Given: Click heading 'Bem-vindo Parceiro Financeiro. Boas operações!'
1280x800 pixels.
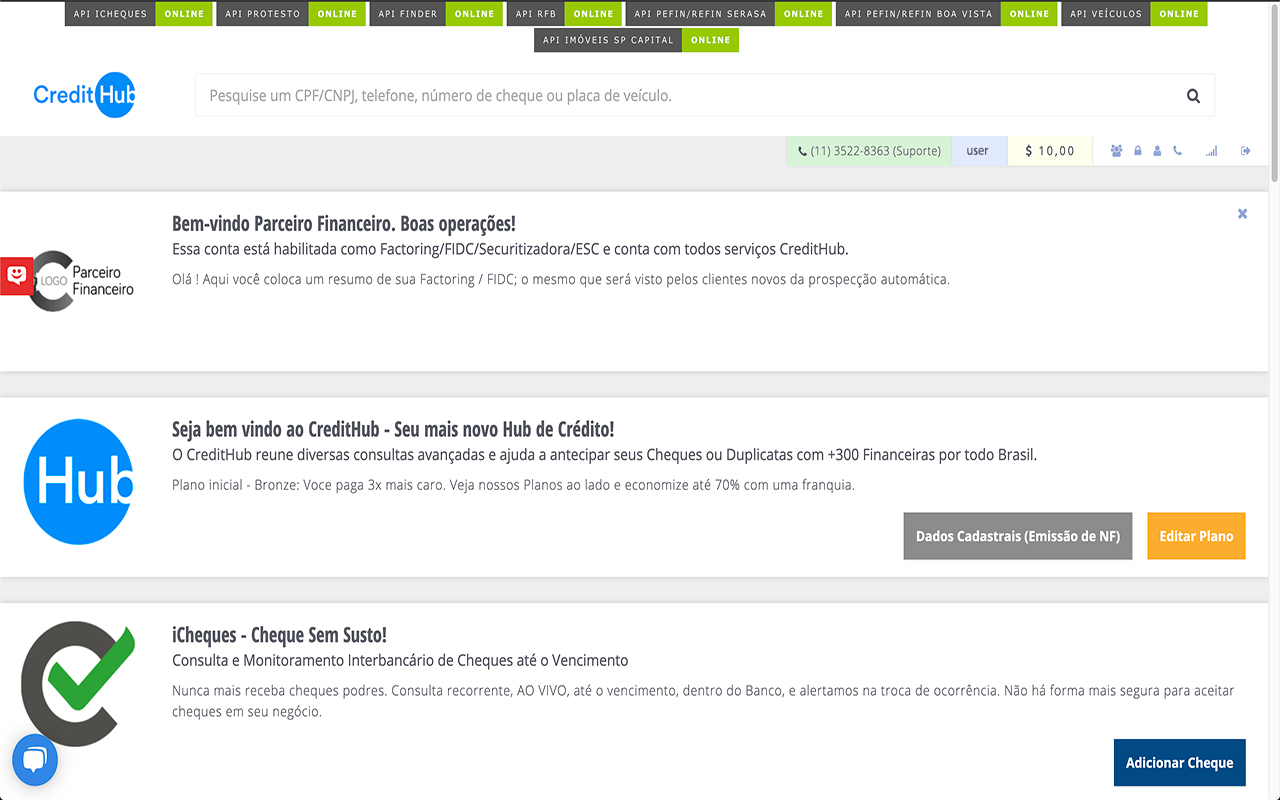Looking at the screenshot, I should click(x=344, y=224).
